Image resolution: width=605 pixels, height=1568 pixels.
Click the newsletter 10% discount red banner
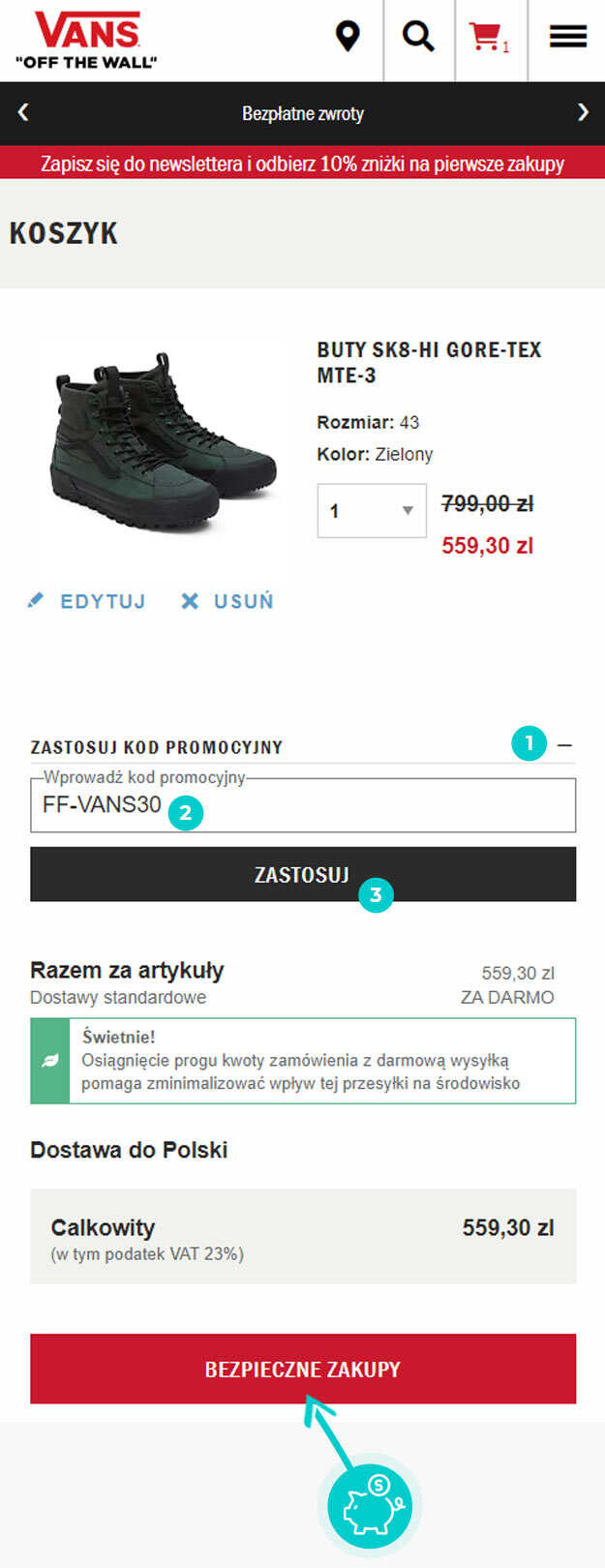click(x=302, y=163)
